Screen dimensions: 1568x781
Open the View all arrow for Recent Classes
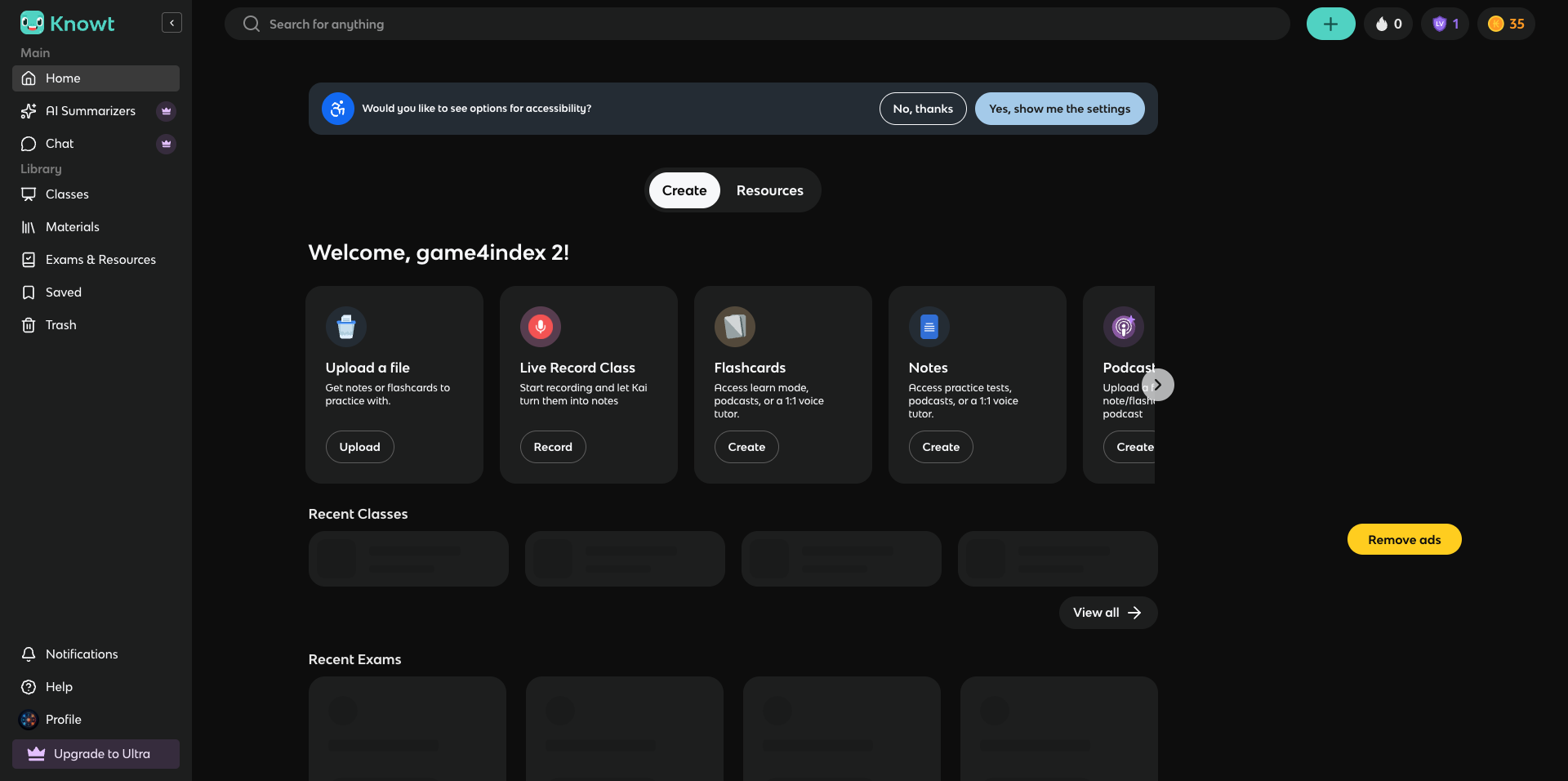(x=1134, y=612)
